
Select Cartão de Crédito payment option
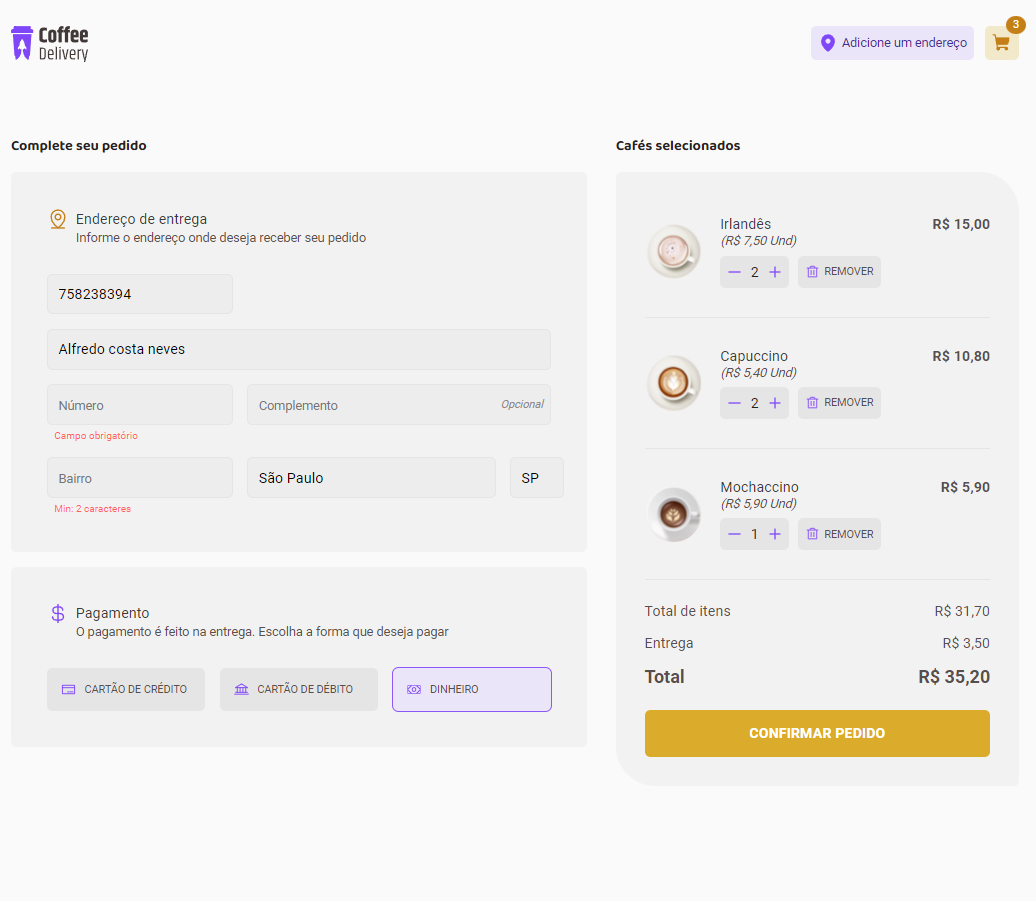pyautogui.click(x=126, y=689)
